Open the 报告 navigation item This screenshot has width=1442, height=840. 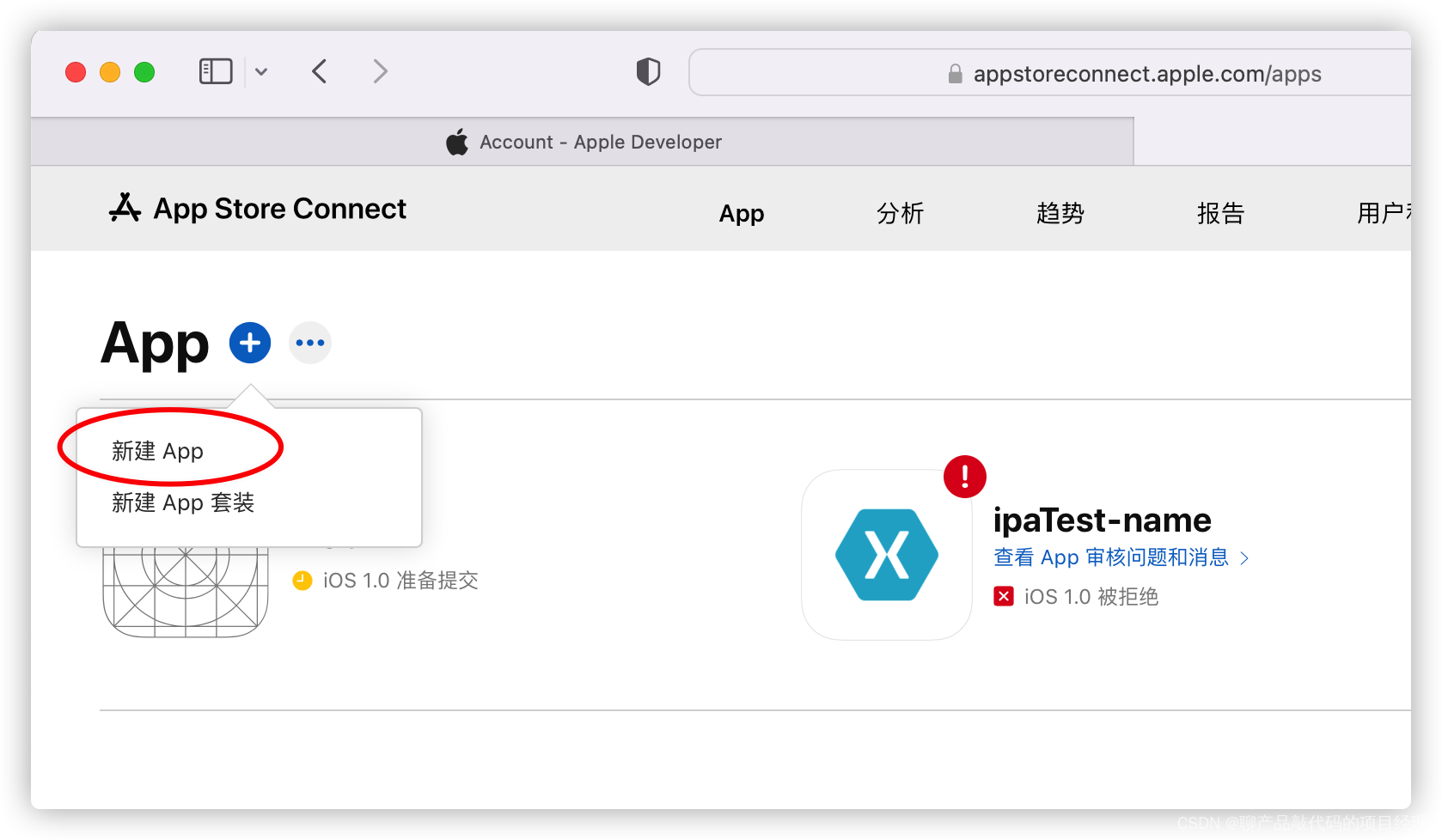(x=1220, y=213)
